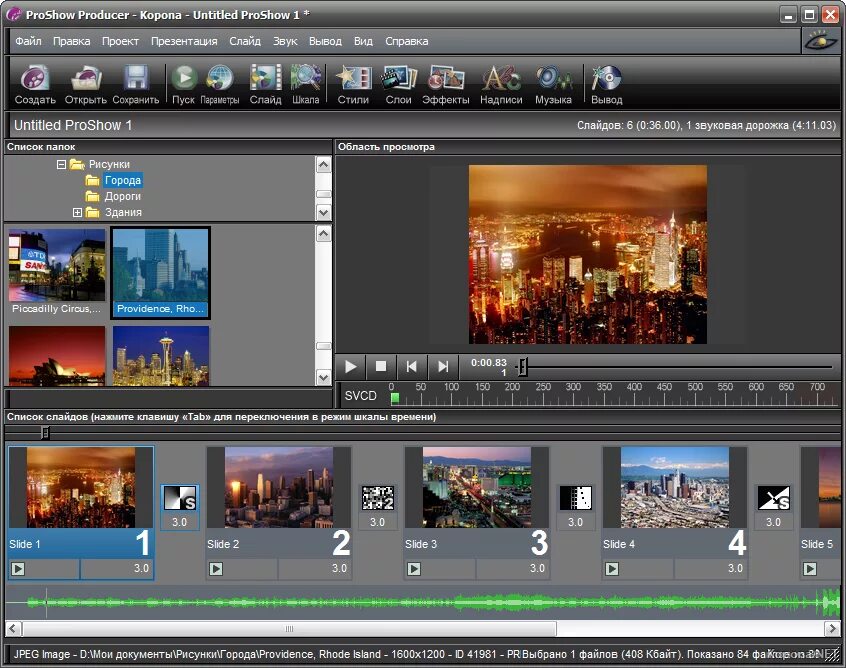The height and width of the screenshot is (668, 846).
Task: Click transition icon after Slide 4
Action: coord(773,498)
